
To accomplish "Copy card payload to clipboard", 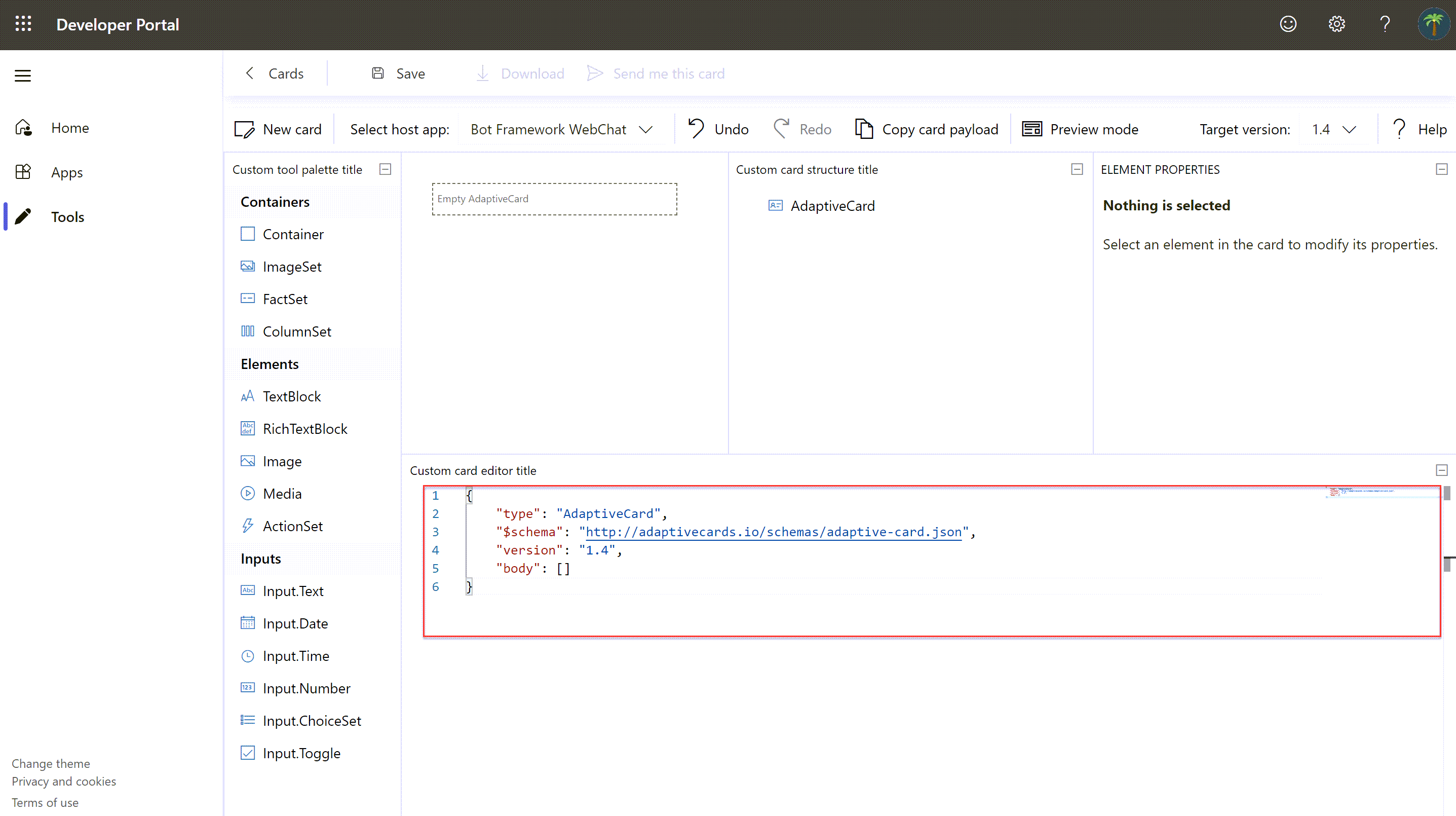I will 927,130.
